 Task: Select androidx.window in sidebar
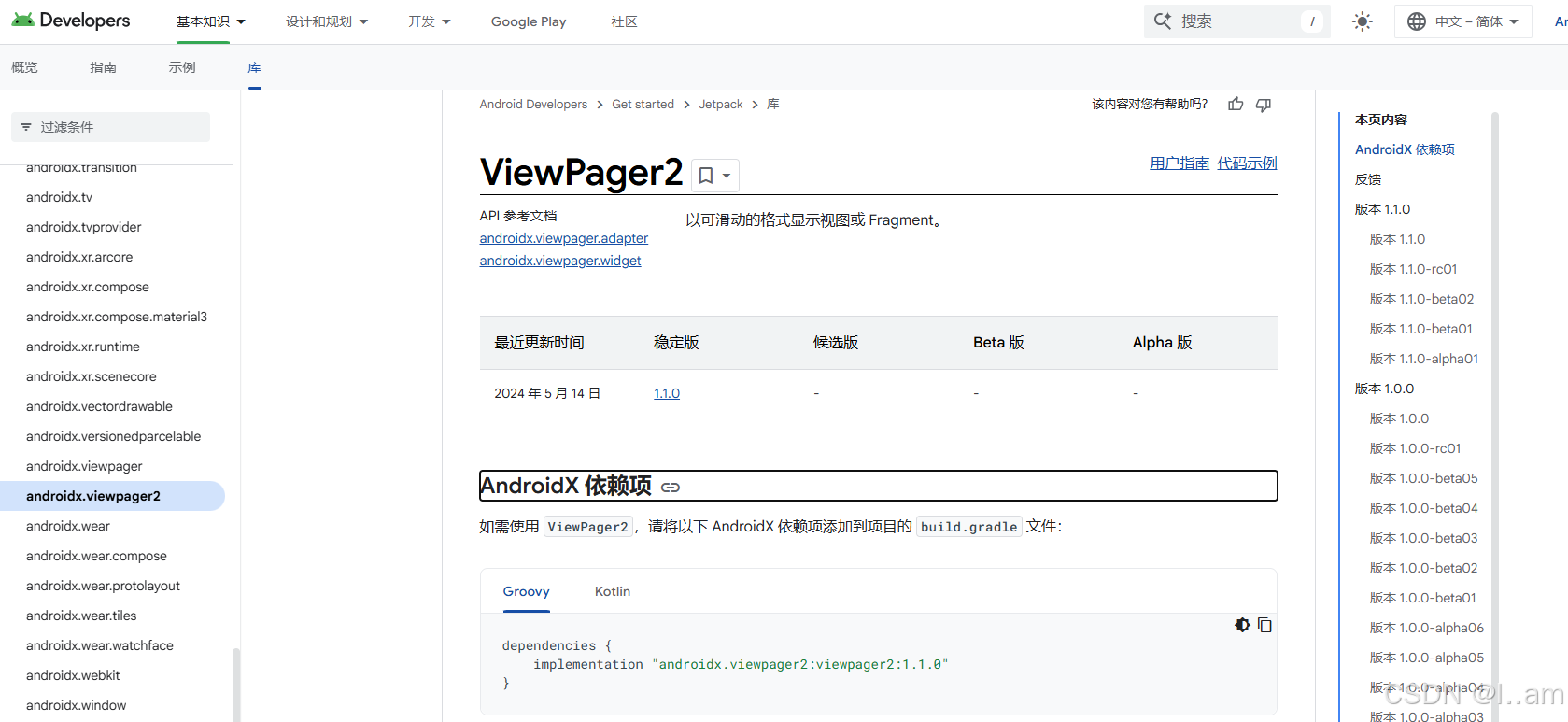click(x=76, y=705)
